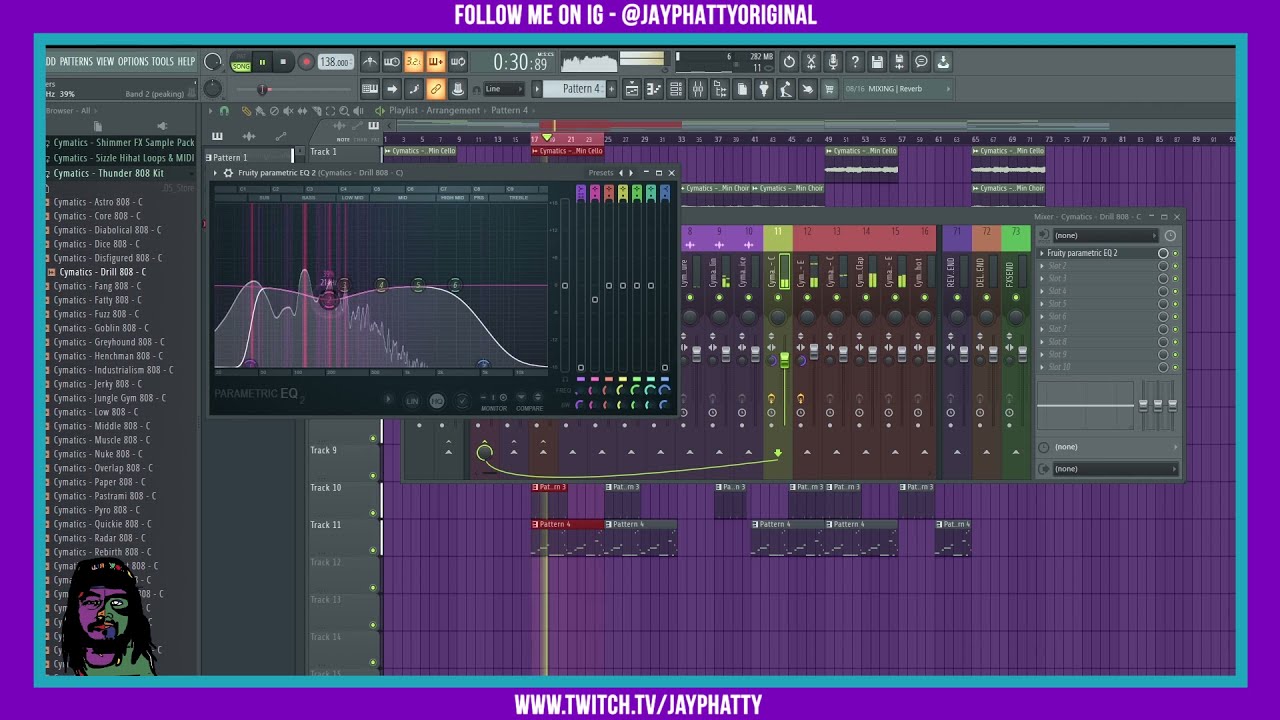
Task: Save the project with the floppy icon
Action: pos(877,62)
